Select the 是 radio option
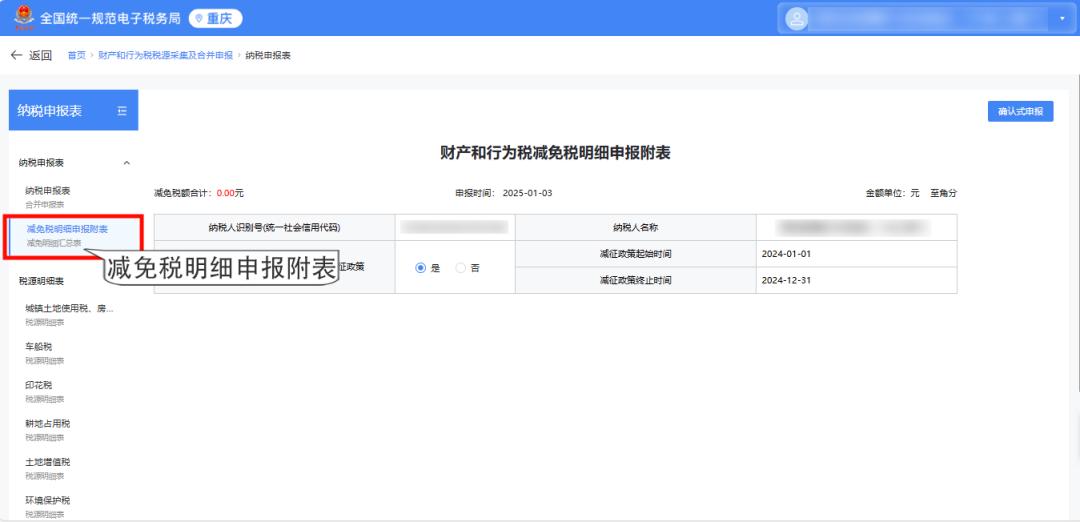This screenshot has height=522, width=1080. (x=421, y=268)
